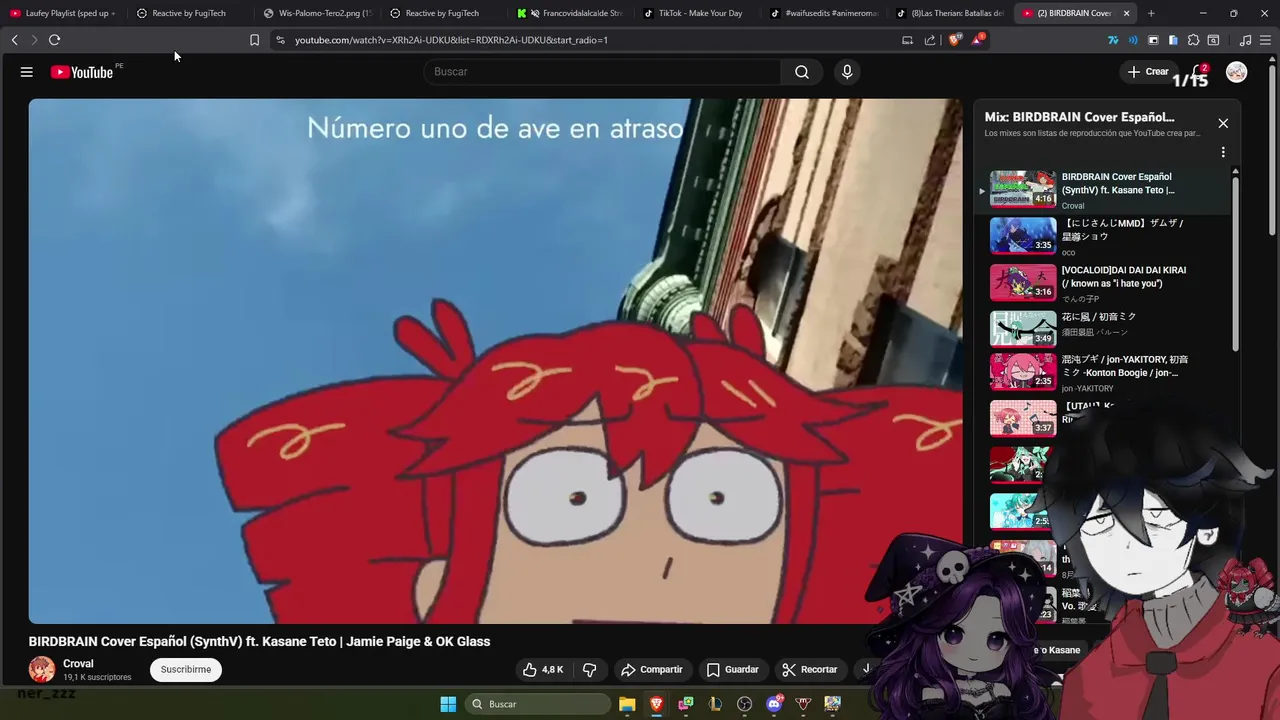The image size is (1280, 720).
Task: Click the share page icon in address bar
Action: [x=930, y=40]
